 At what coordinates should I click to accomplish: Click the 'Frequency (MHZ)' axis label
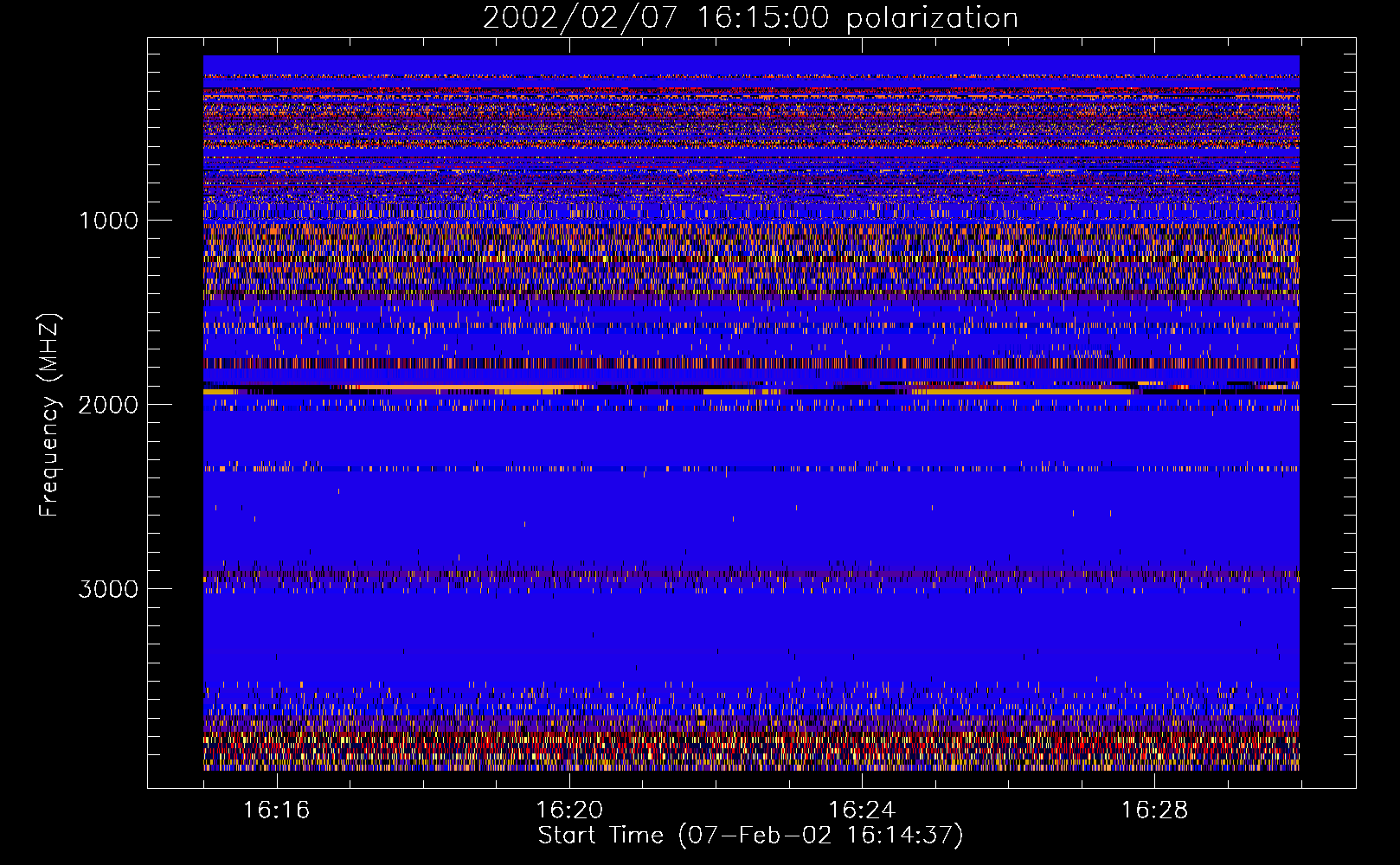click(x=50, y=415)
